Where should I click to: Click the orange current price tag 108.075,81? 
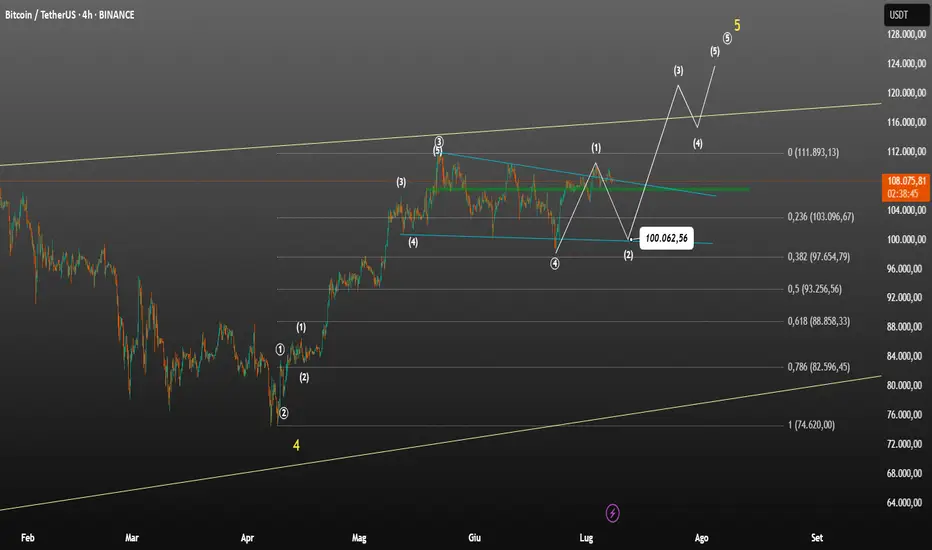[906, 187]
